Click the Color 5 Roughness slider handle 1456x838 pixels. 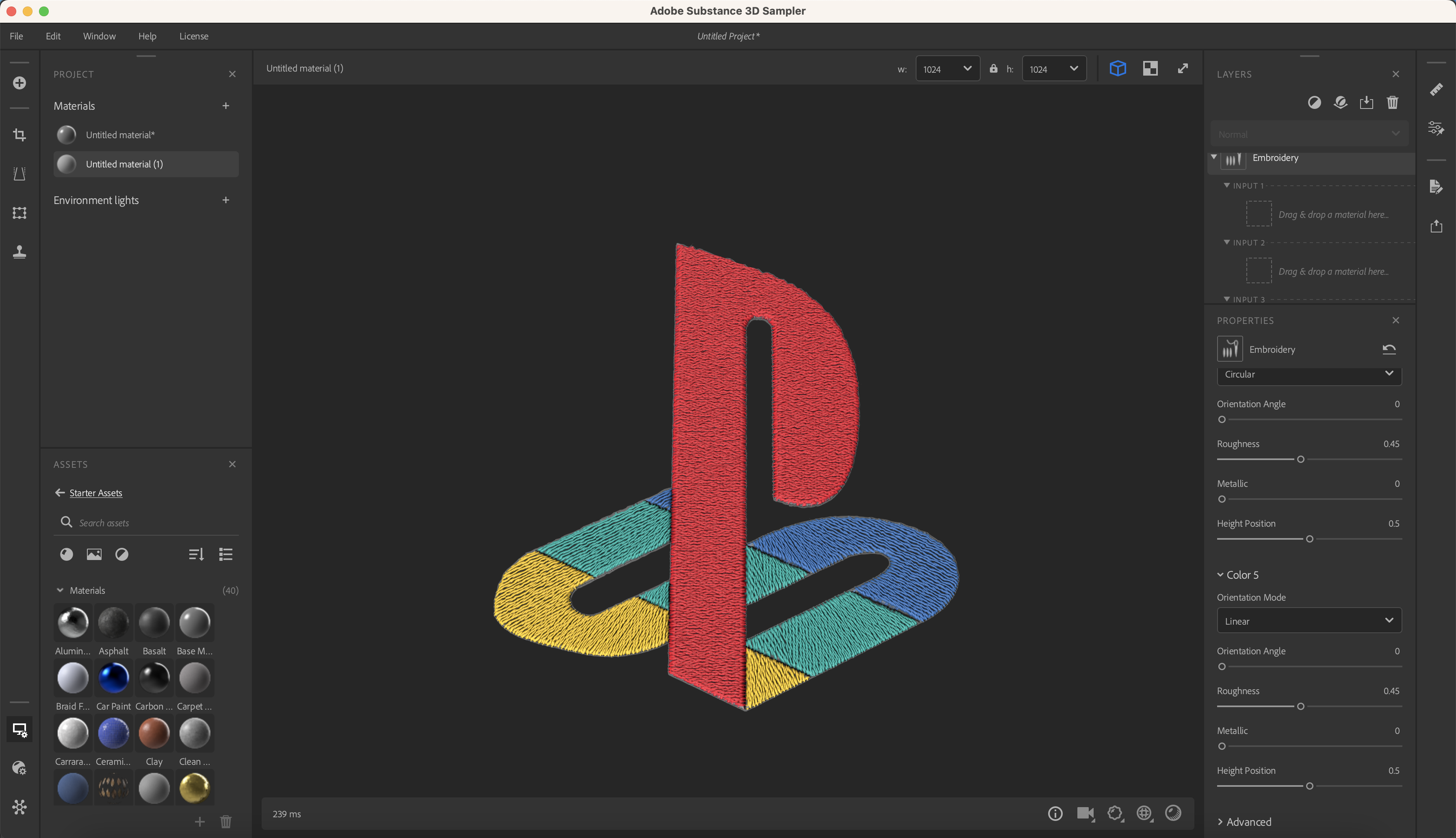1301,707
